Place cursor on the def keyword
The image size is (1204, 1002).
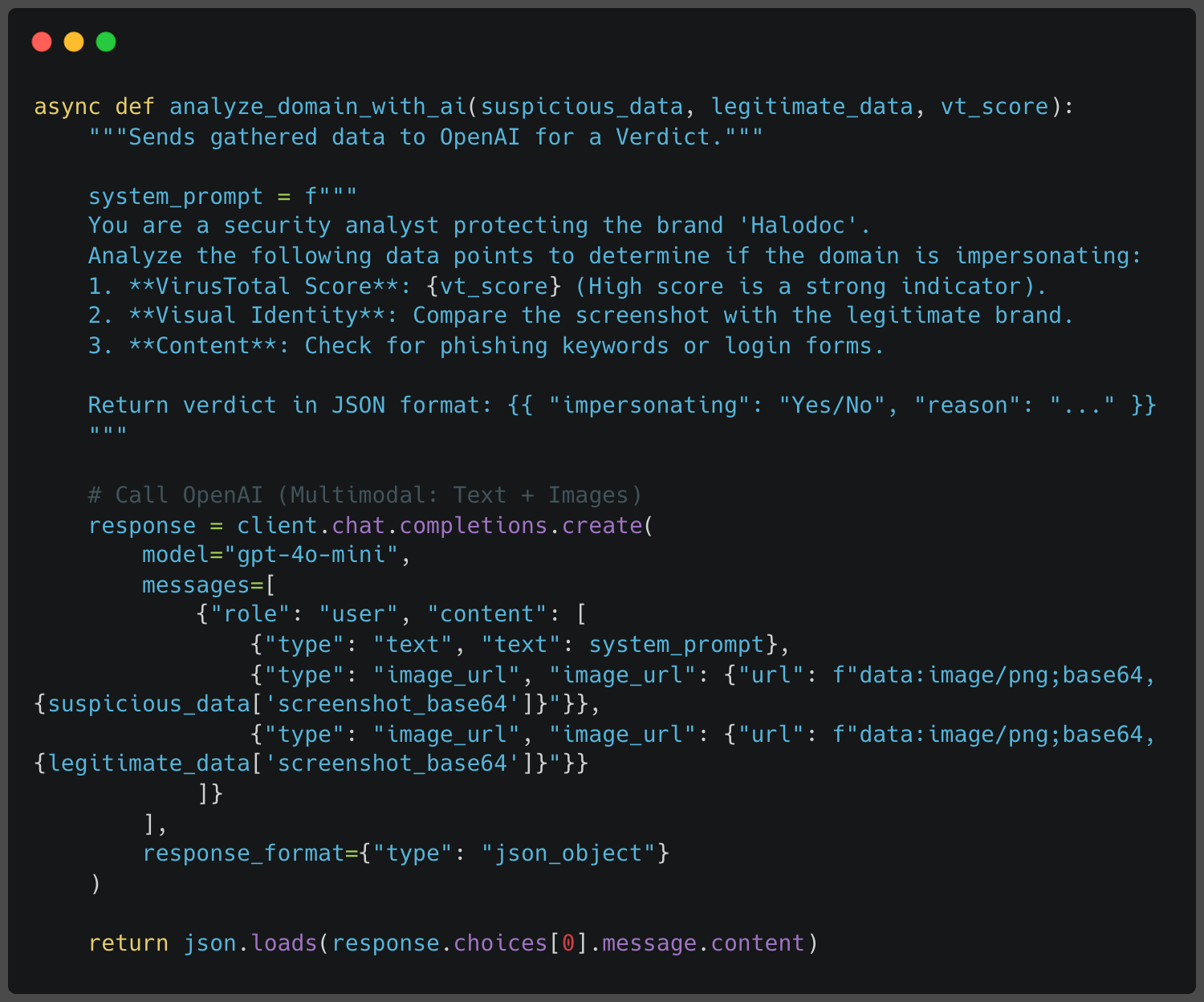135,107
